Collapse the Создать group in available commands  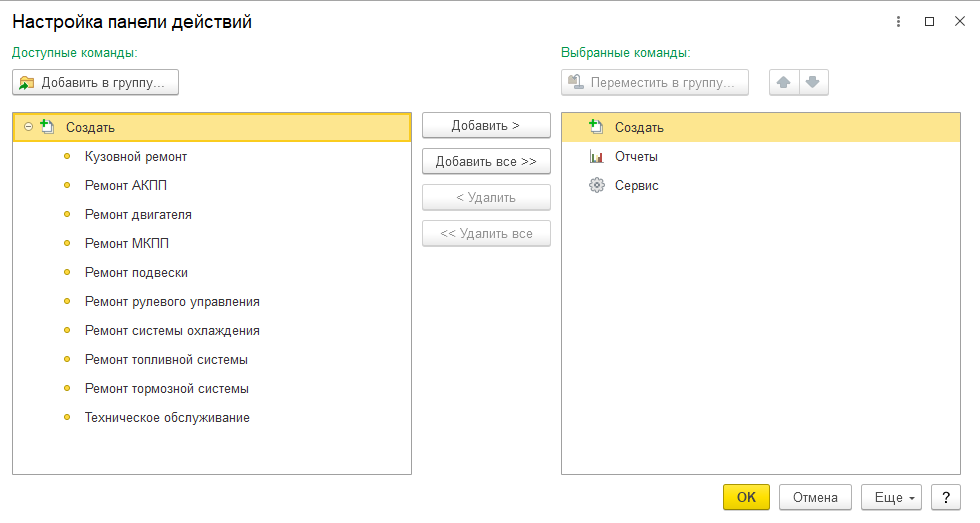pyautogui.click(x=28, y=127)
